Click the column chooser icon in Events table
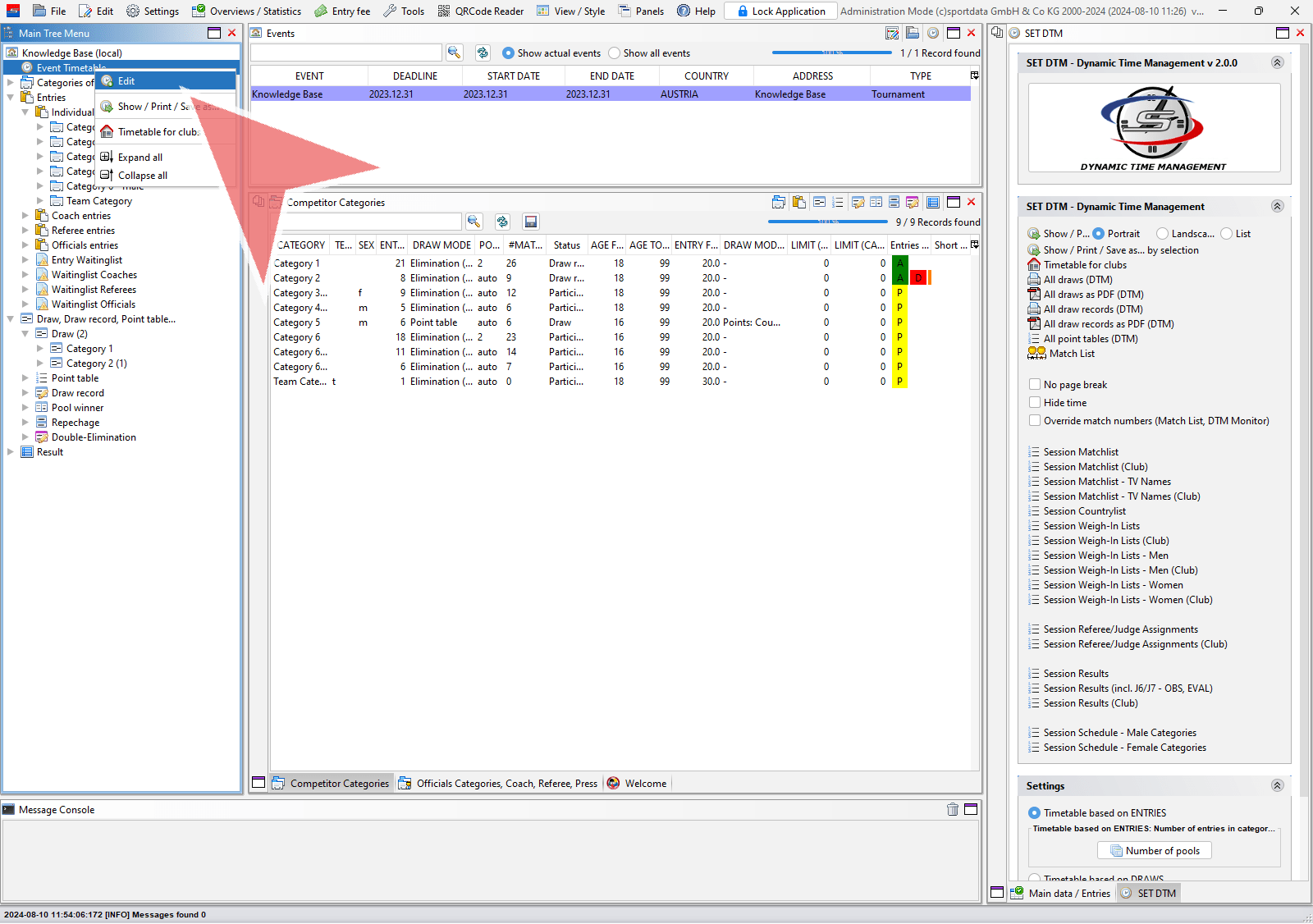This screenshot has width=1313, height=924. [974, 75]
